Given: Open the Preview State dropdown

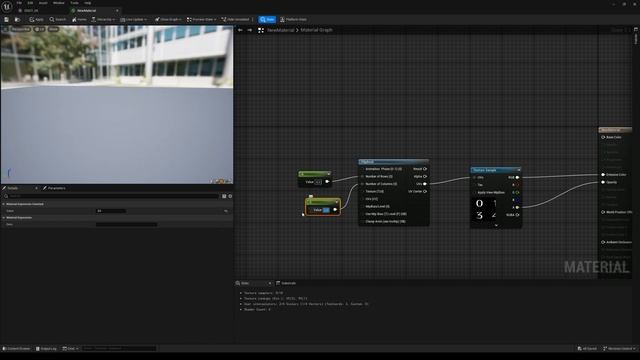Looking at the screenshot, I should click(201, 20).
